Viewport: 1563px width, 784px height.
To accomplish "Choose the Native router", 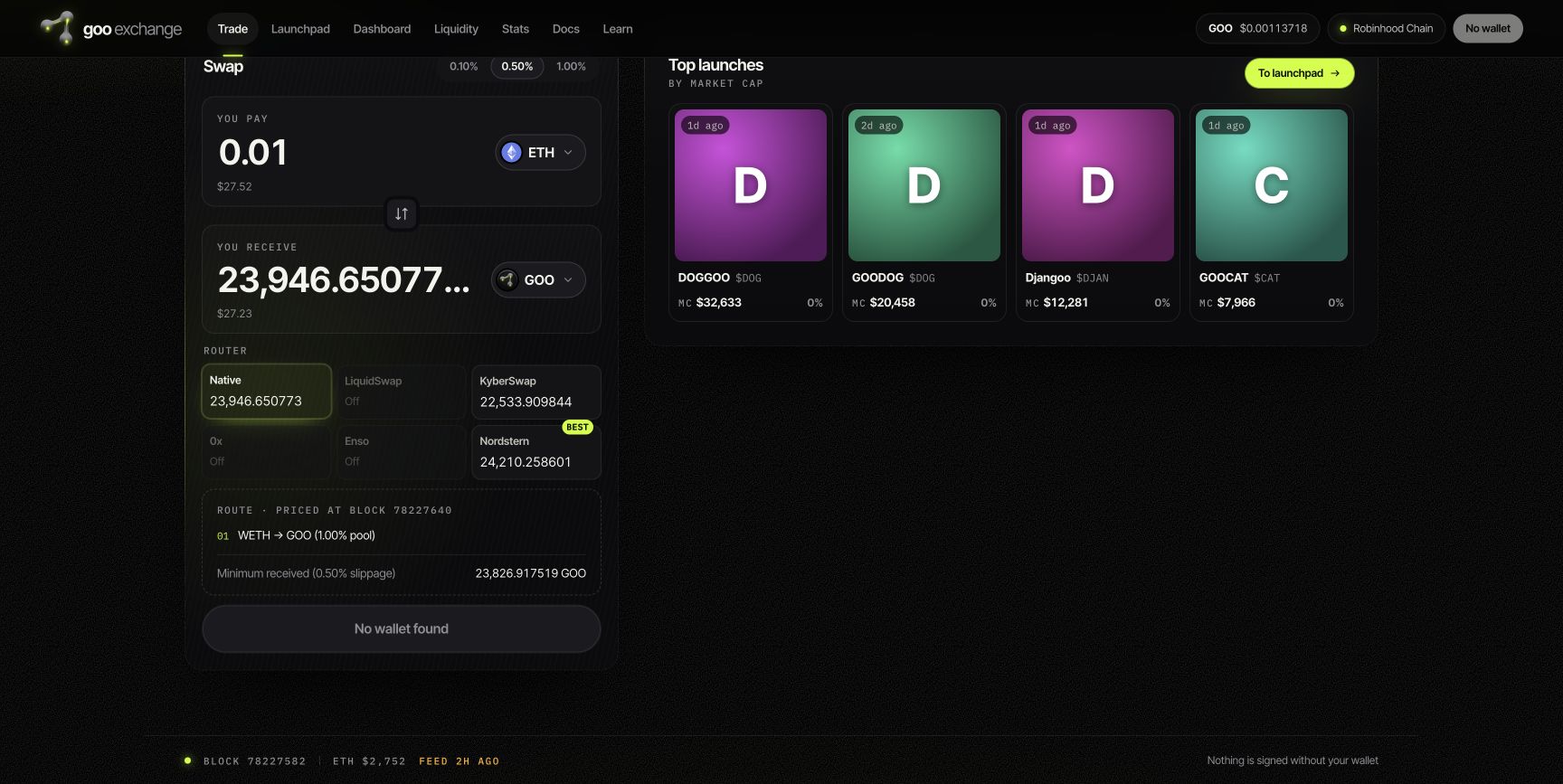I will tap(266, 392).
